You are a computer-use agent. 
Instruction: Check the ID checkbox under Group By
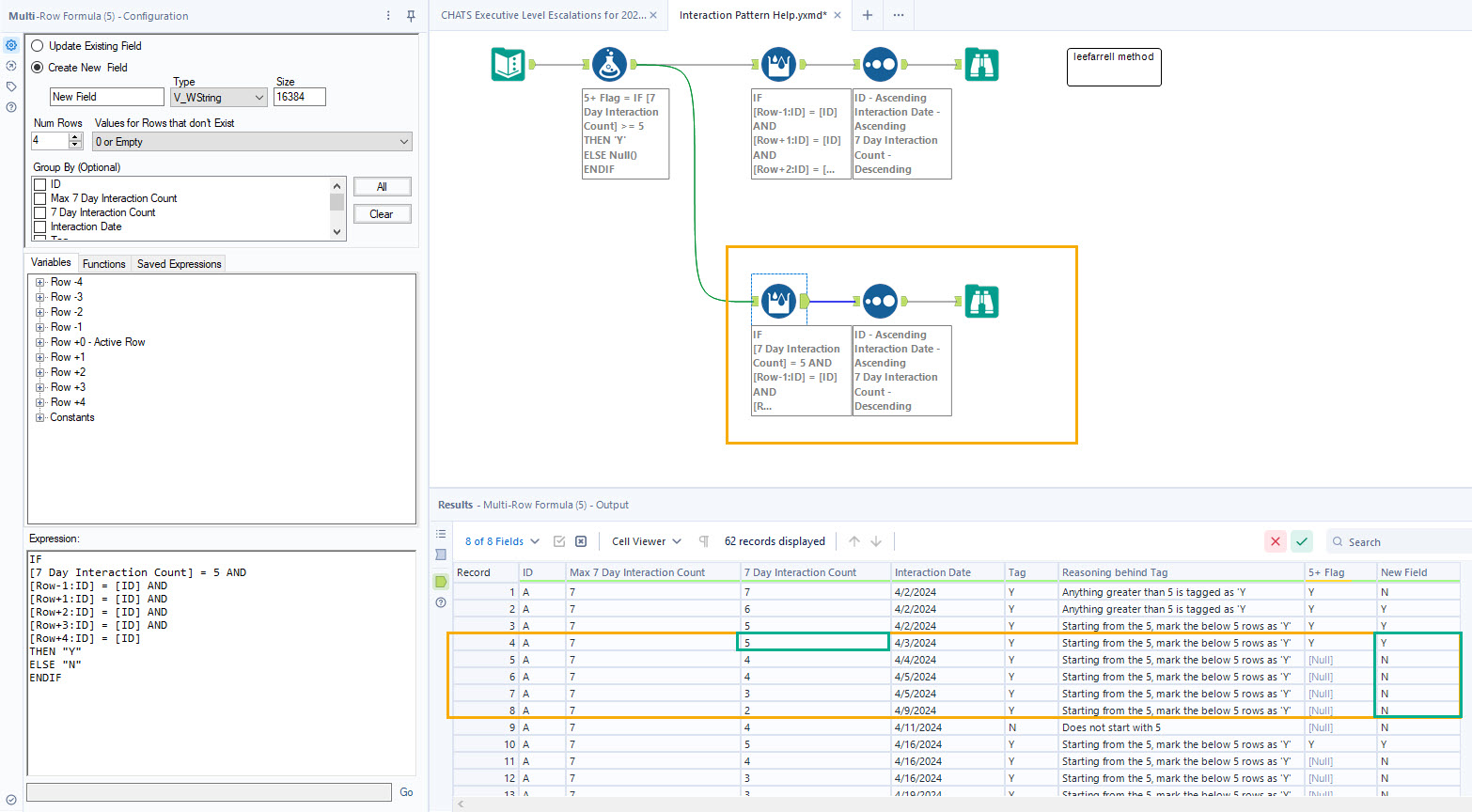(39, 183)
